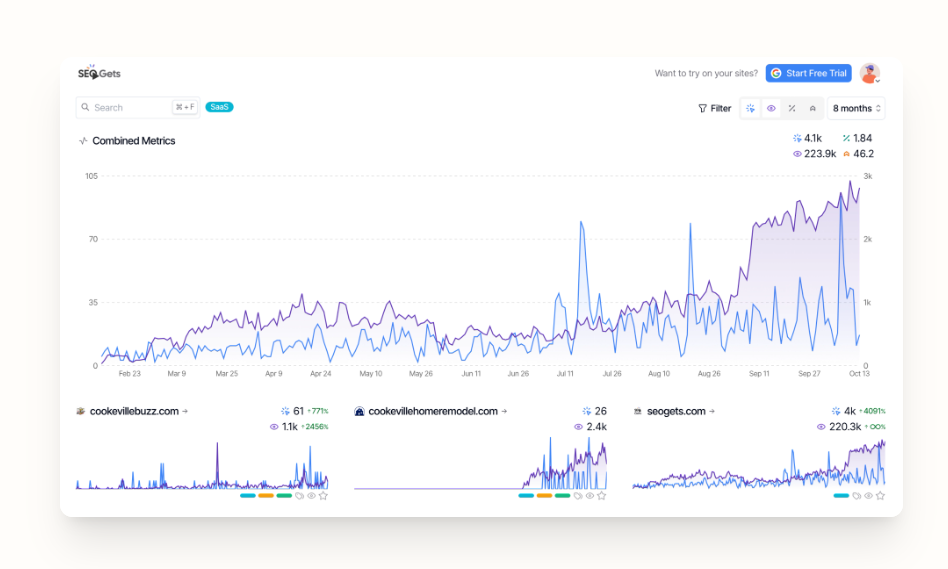This screenshot has height=569, width=948.
Task: Click the seogets.com clicks icon beside 4k
Action: (836, 411)
